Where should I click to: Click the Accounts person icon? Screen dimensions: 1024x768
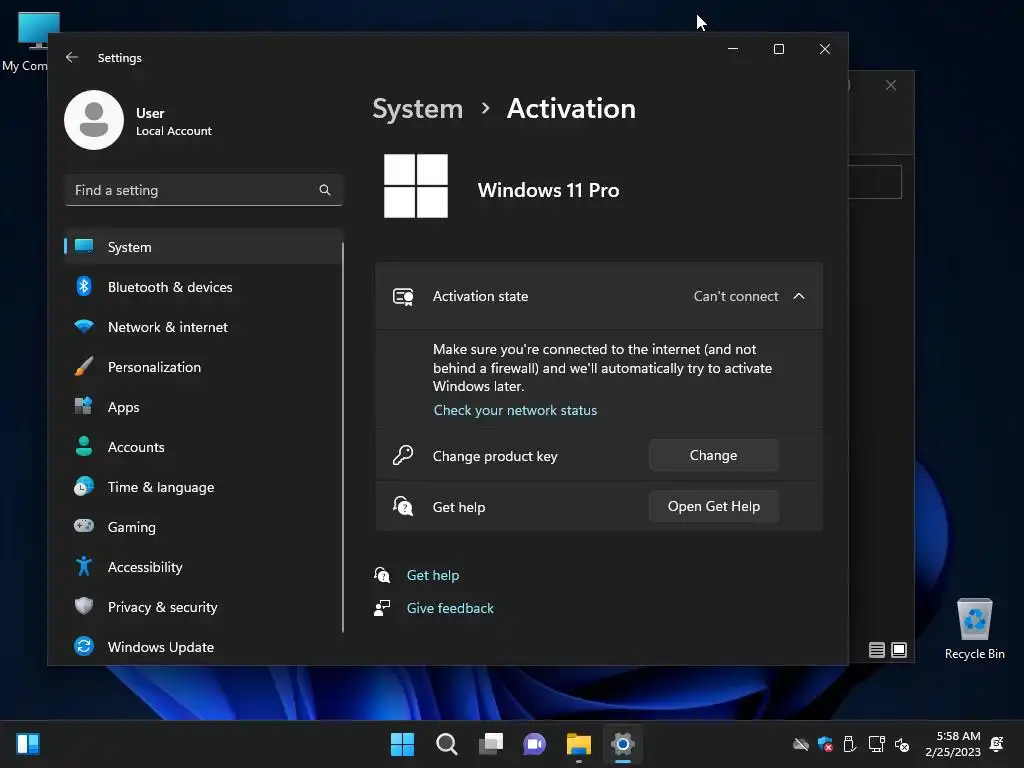coord(84,446)
